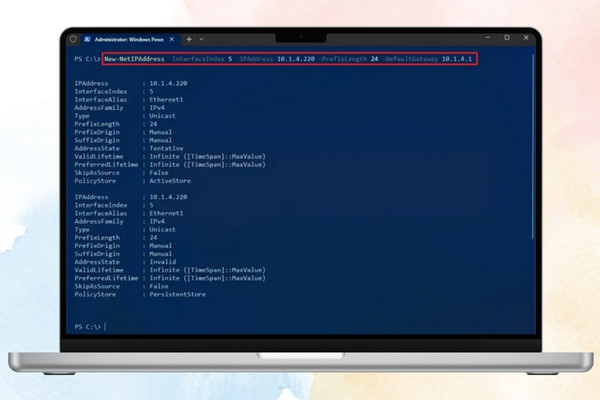The height and width of the screenshot is (400, 600).
Task: Maximize the terminal window
Action: 507,38
